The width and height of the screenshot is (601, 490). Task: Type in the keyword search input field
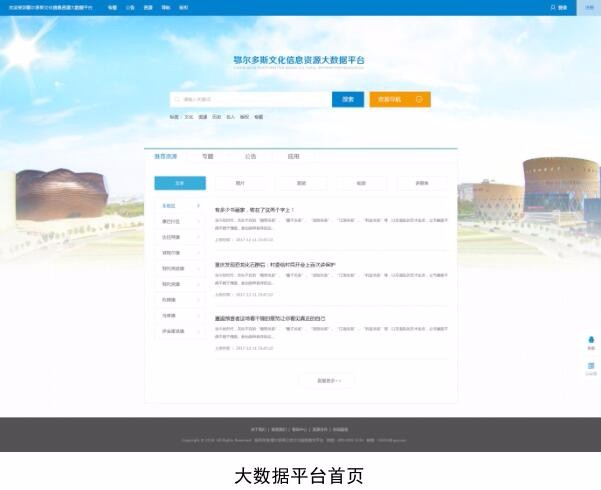point(250,99)
